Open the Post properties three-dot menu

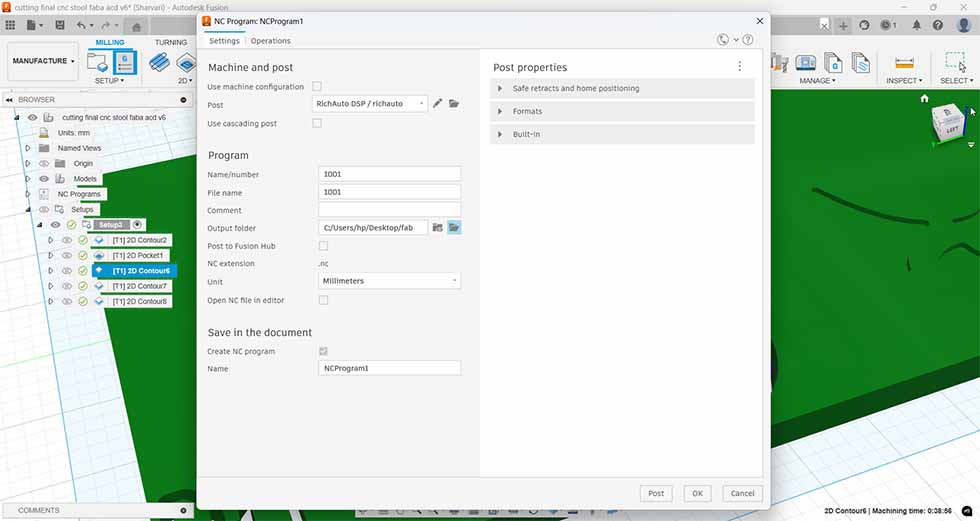(x=739, y=66)
